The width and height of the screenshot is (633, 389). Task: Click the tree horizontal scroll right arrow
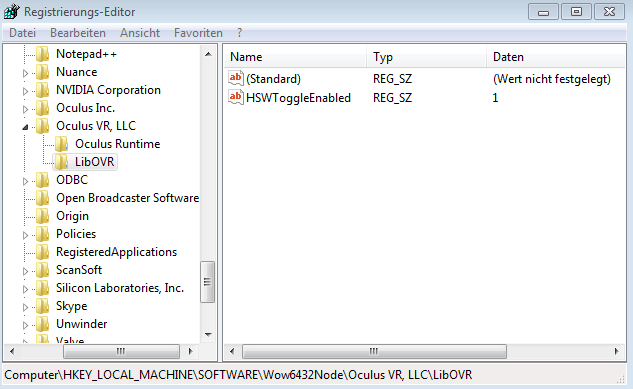click(x=191, y=351)
